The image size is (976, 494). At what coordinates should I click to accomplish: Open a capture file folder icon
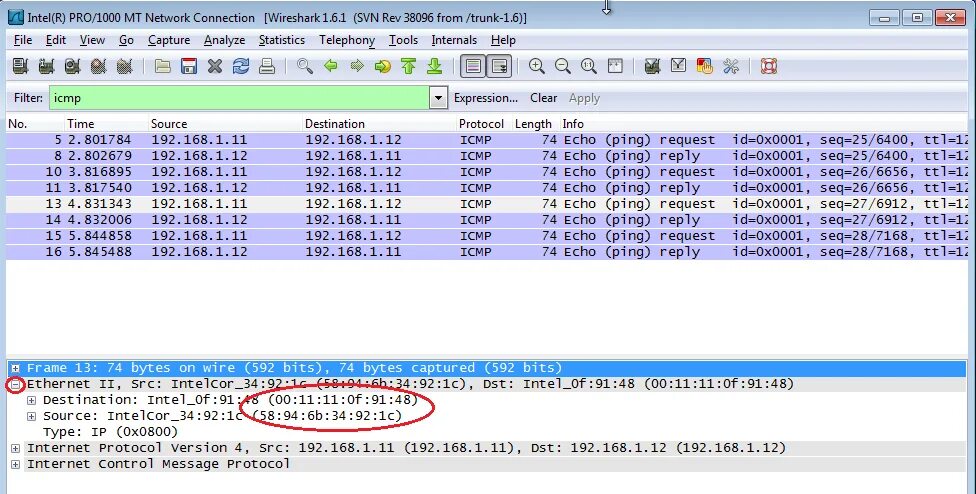163,66
